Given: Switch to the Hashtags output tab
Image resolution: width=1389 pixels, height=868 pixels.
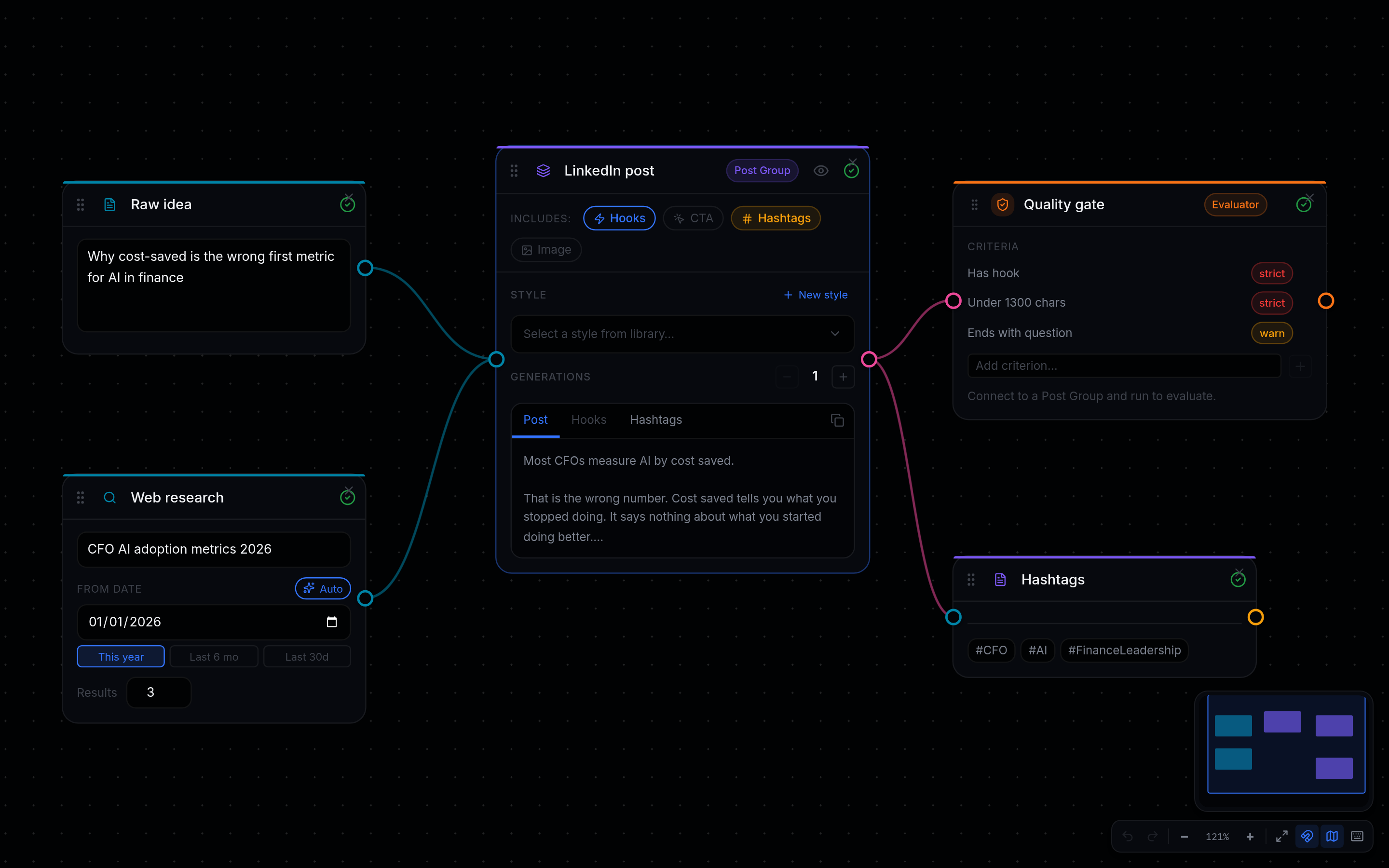Looking at the screenshot, I should point(656,420).
